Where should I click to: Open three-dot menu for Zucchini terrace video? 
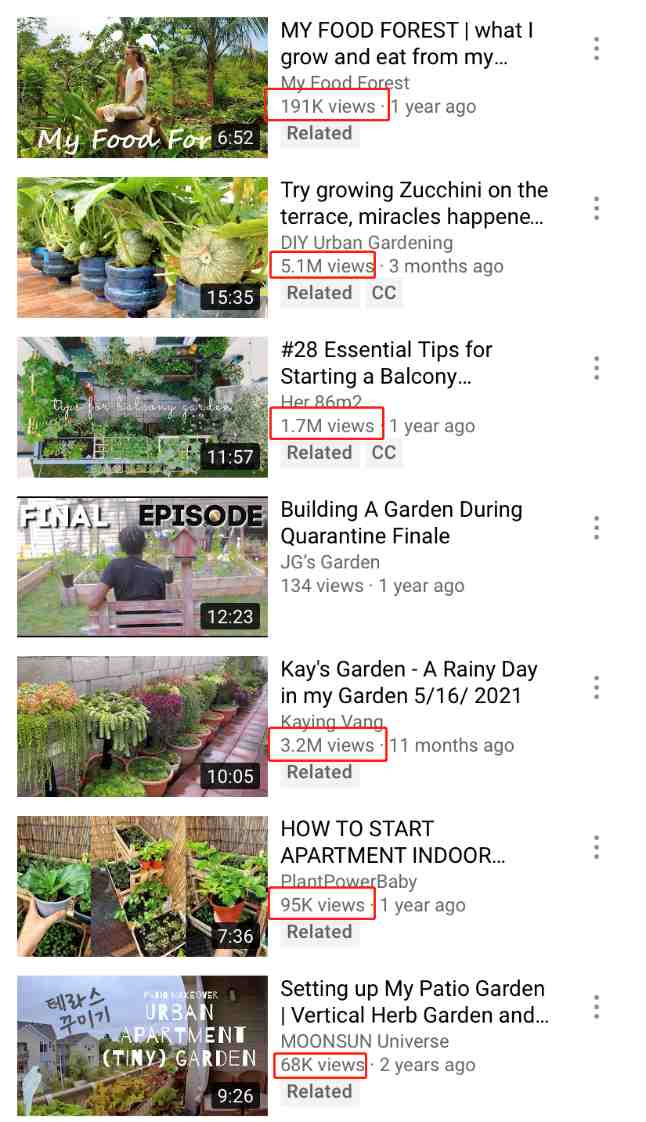point(596,208)
